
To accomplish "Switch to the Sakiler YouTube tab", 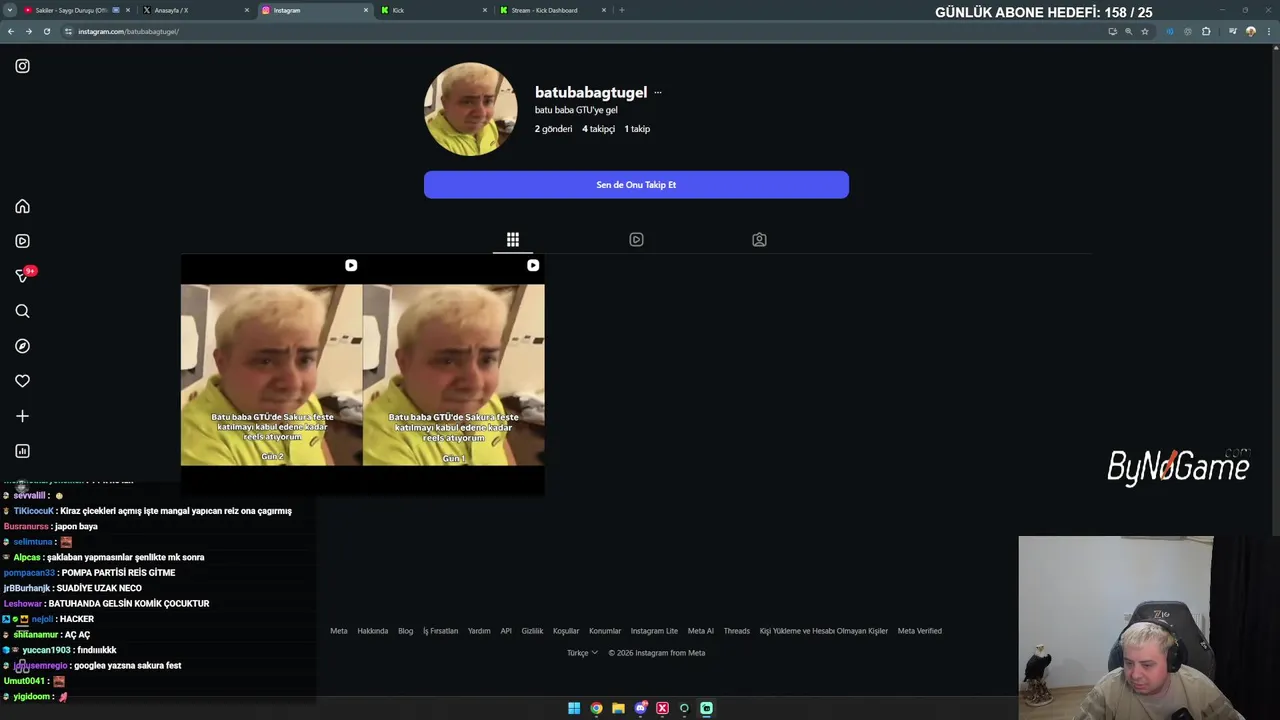I will pyautogui.click(x=76, y=10).
